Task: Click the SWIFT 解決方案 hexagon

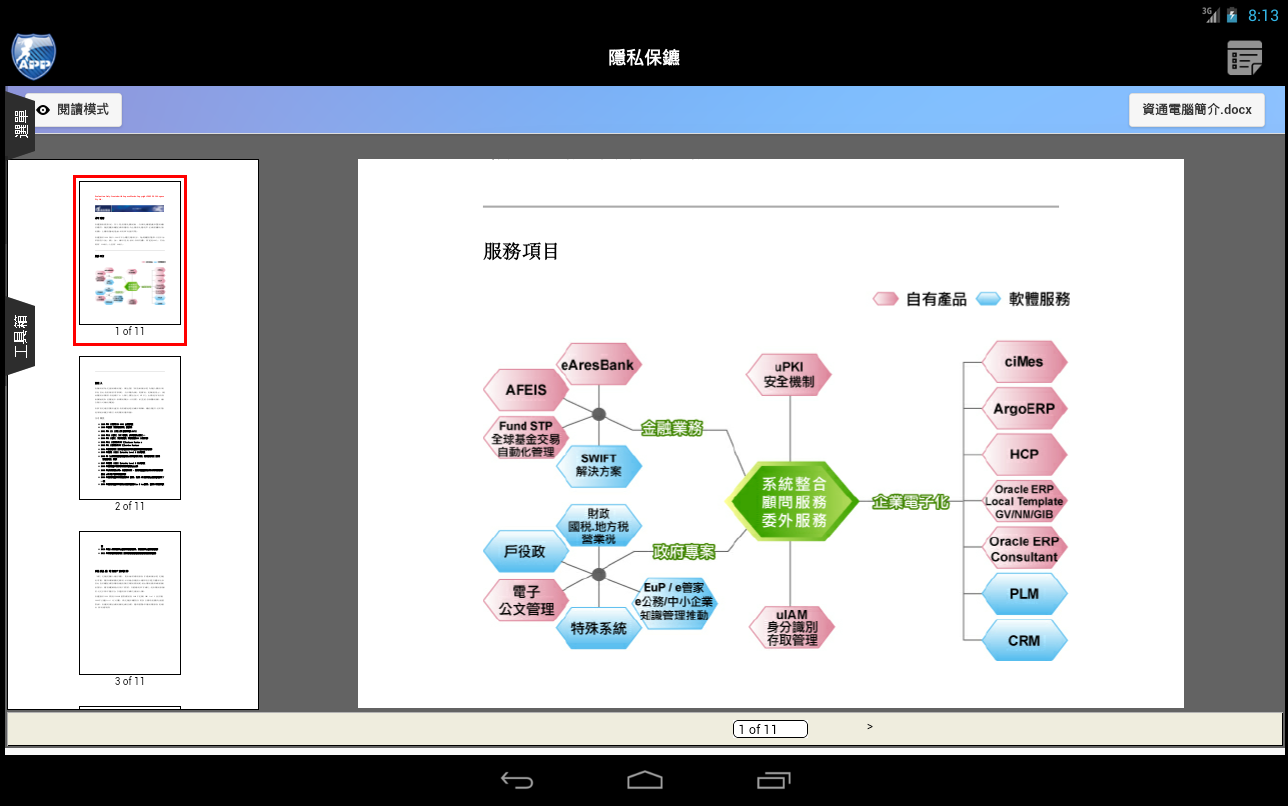Action: (598, 465)
